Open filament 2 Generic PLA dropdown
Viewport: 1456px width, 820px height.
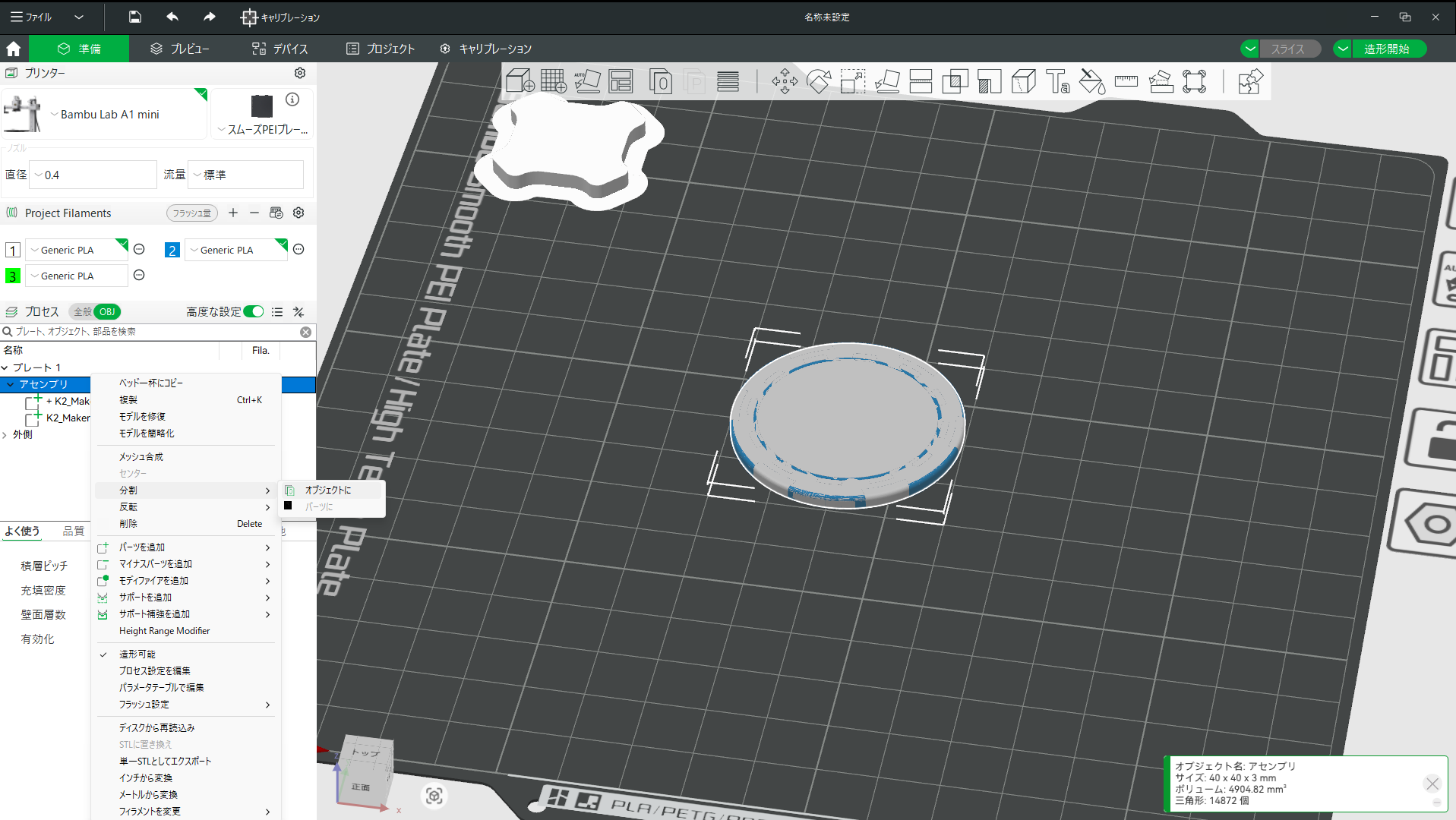(236, 250)
